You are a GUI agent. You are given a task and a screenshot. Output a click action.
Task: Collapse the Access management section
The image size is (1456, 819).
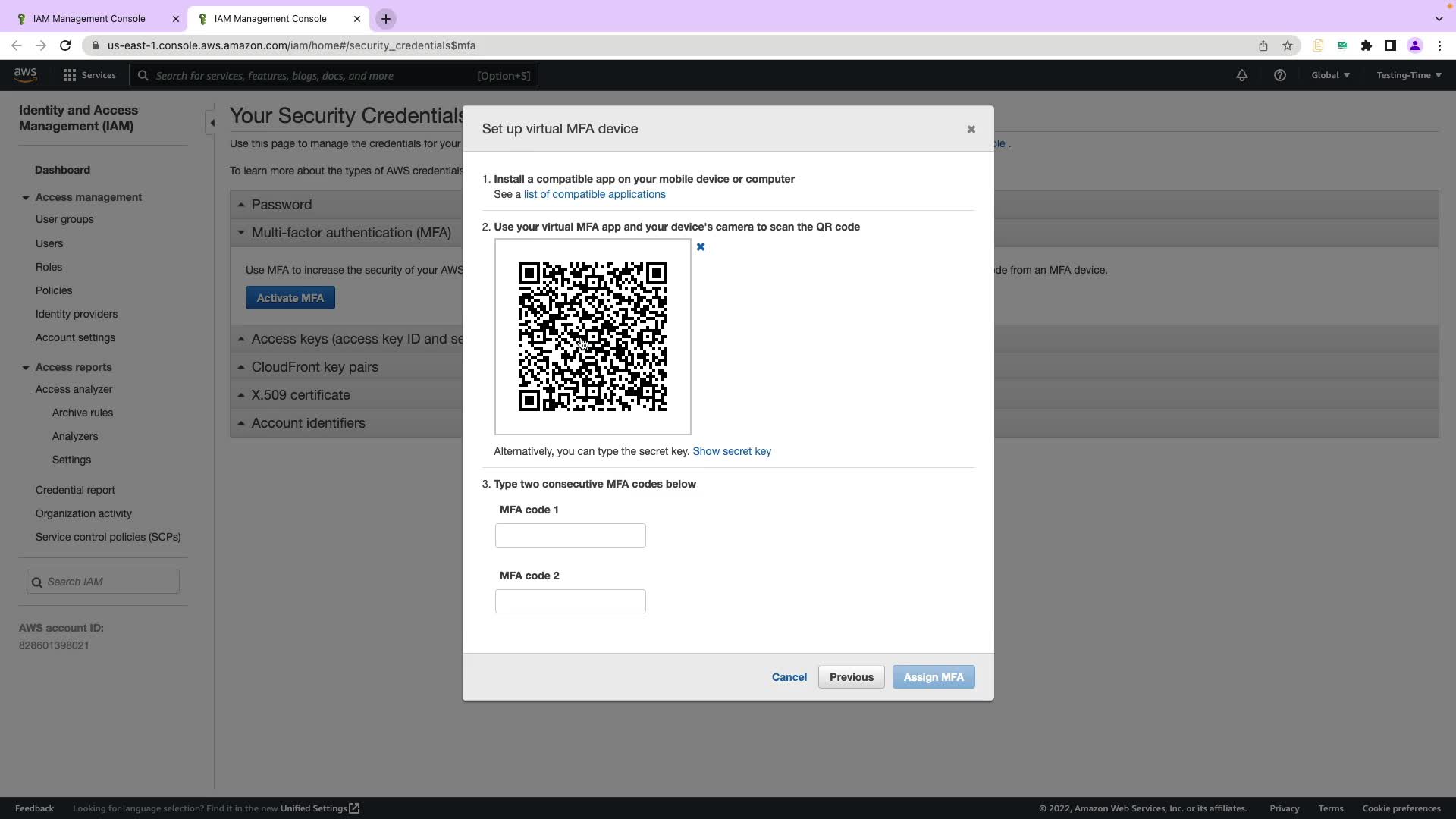pos(26,198)
